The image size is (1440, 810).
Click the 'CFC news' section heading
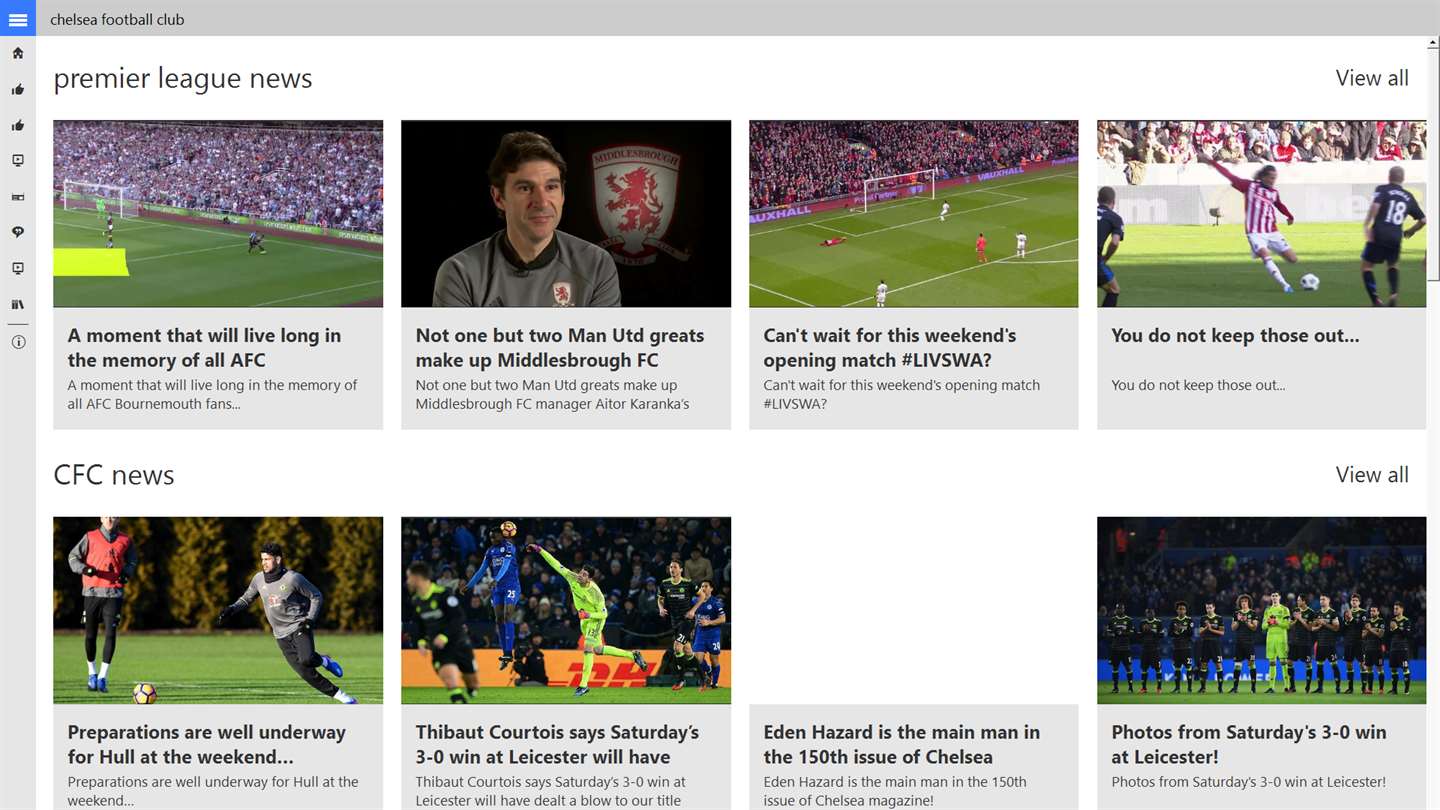coord(114,475)
